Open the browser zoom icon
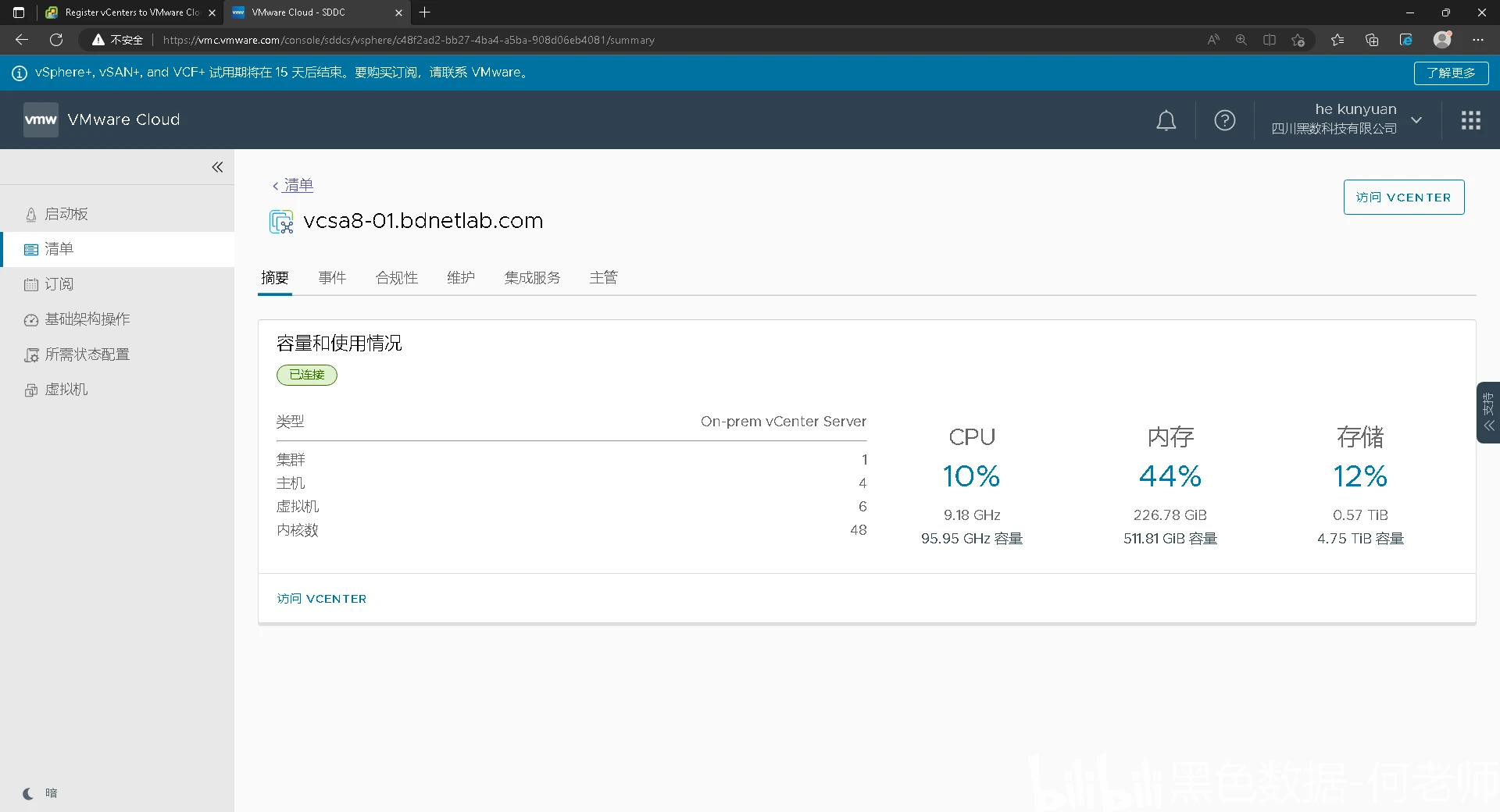 point(1241,40)
